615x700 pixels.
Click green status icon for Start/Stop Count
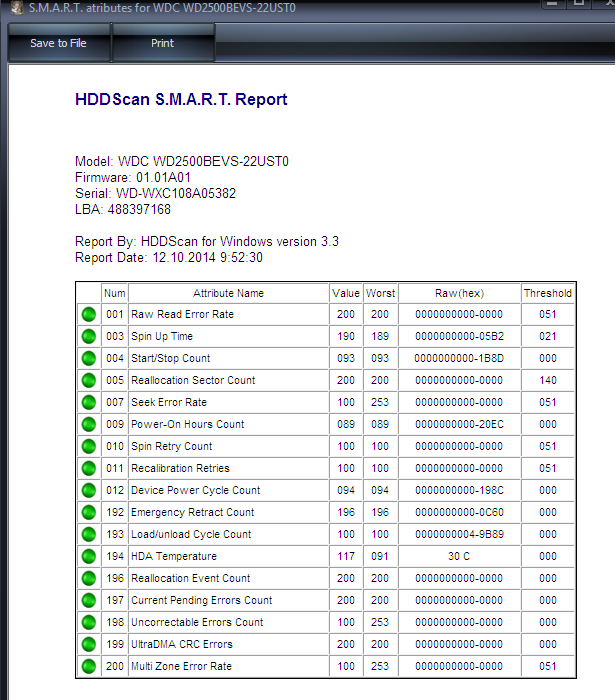[89, 358]
